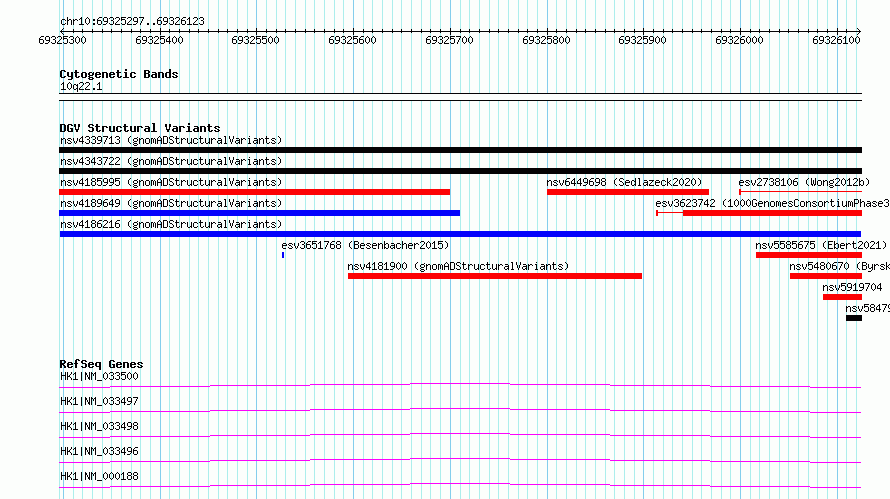Viewport: 890px width, 499px height.
Task: Select the small black bar of nsv58479
Action: coord(854,318)
